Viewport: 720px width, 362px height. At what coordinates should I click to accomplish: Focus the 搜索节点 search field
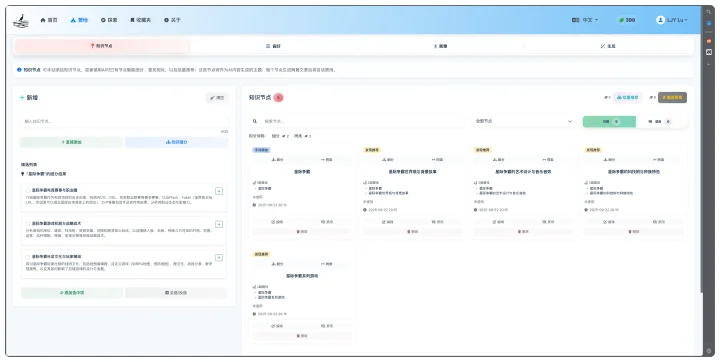click(362, 121)
